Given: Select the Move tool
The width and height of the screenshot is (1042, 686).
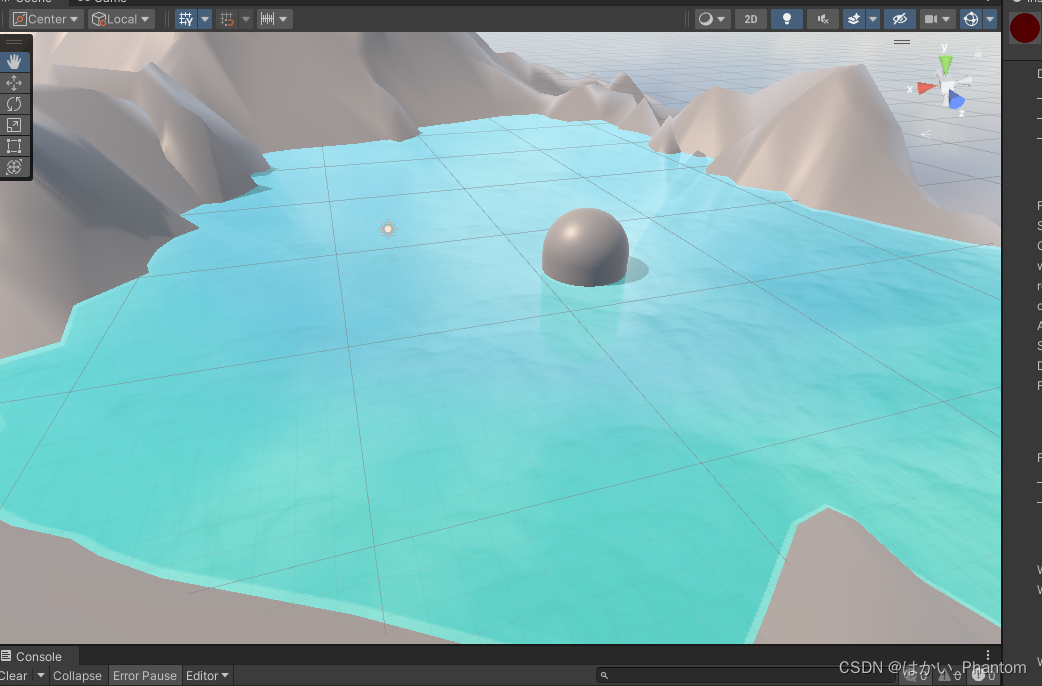Looking at the screenshot, I should tap(14, 83).
